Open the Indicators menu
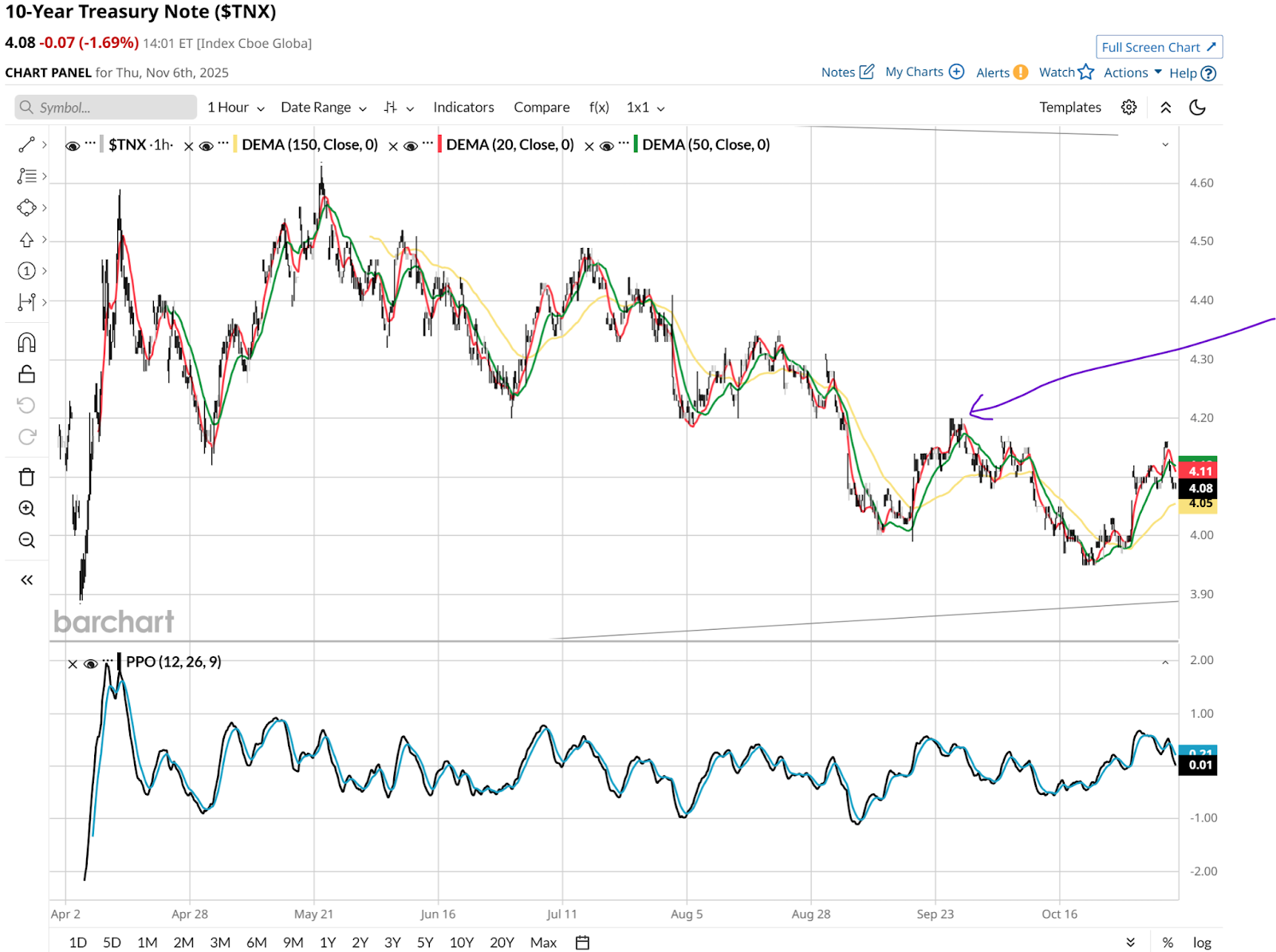The width and height of the screenshot is (1276, 952). point(463,108)
